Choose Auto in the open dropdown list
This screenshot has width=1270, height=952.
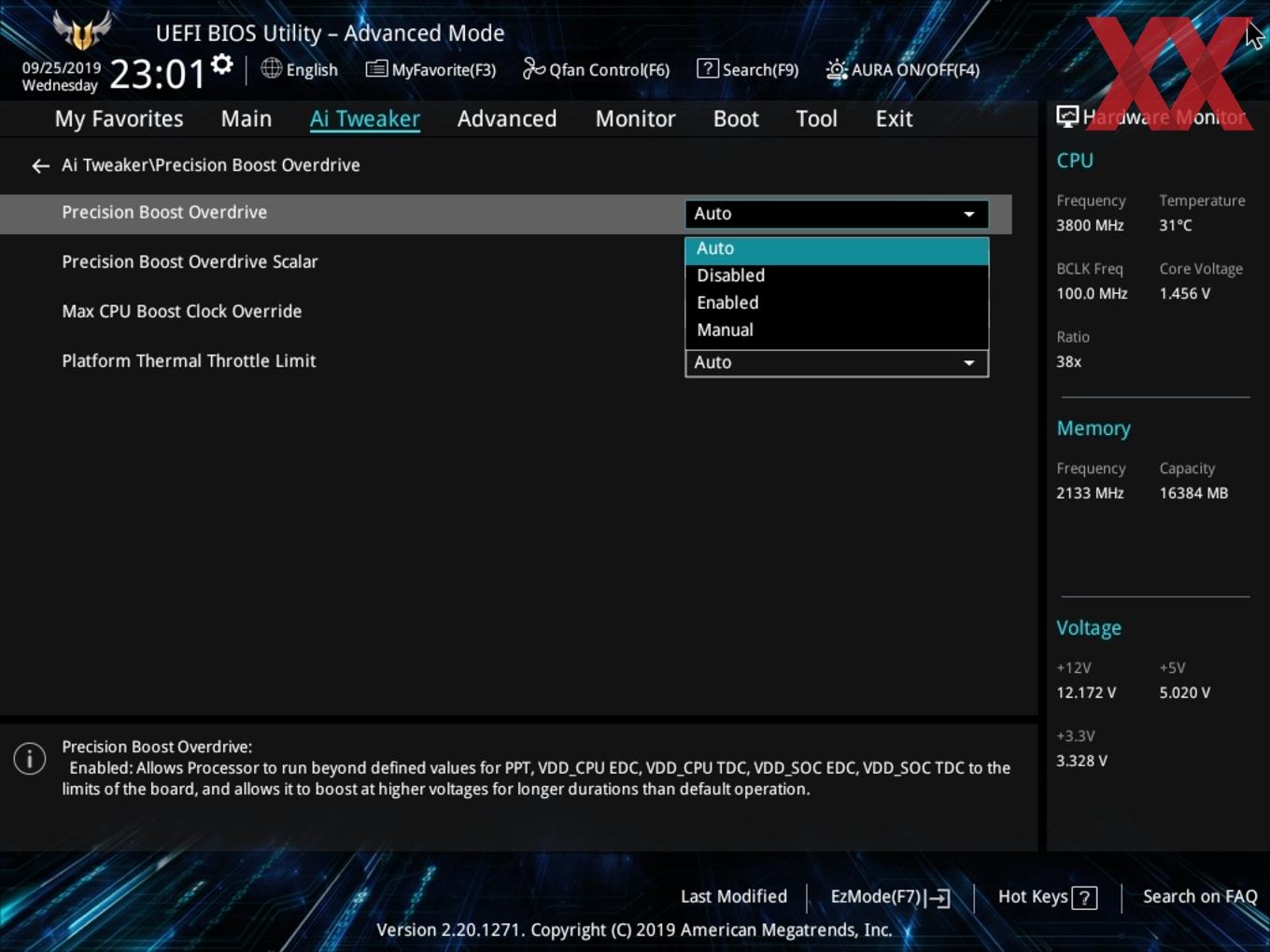(837, 249)
